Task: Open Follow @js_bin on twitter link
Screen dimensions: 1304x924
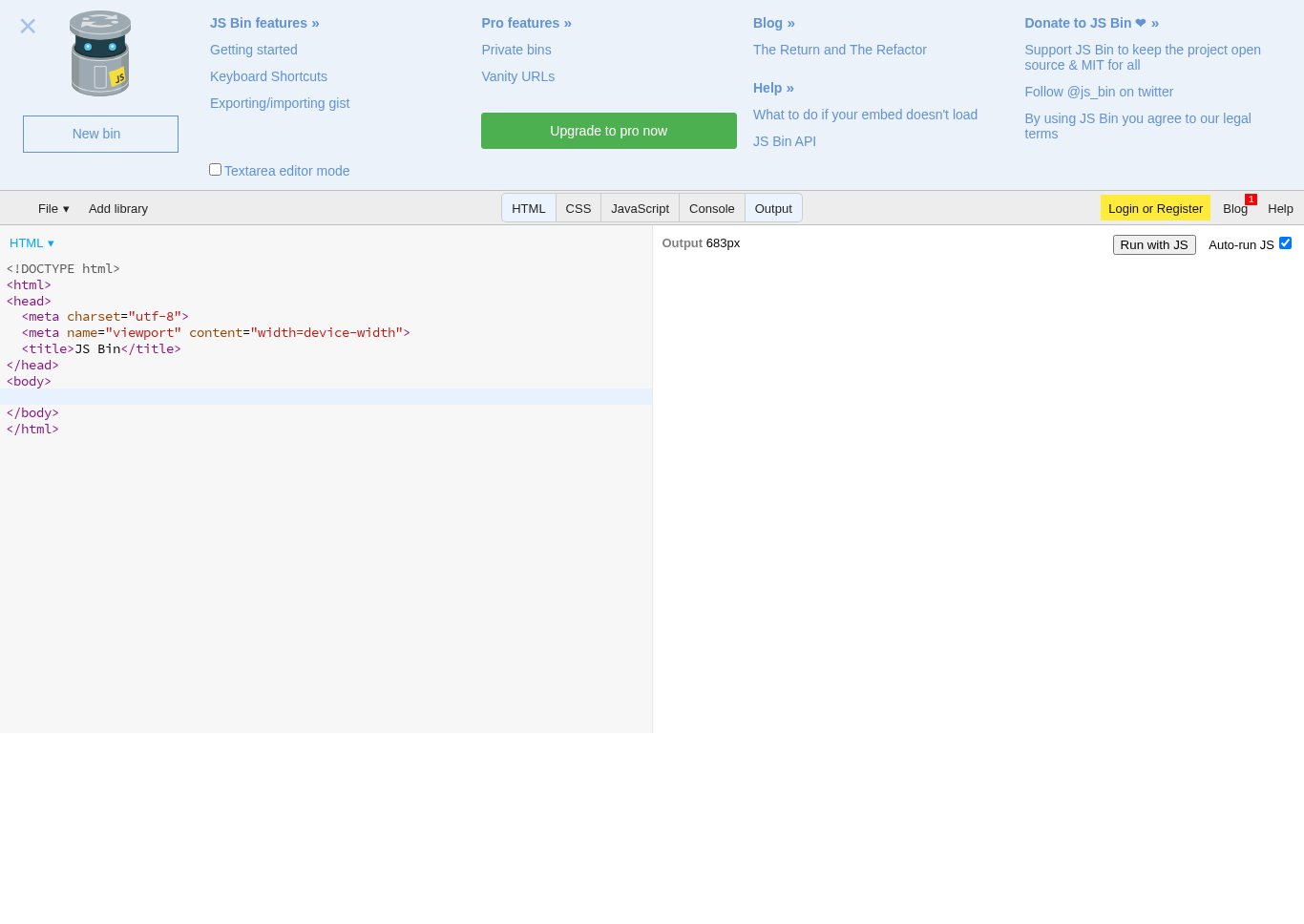Action: pyautogui.click(x=1099, y=92)
